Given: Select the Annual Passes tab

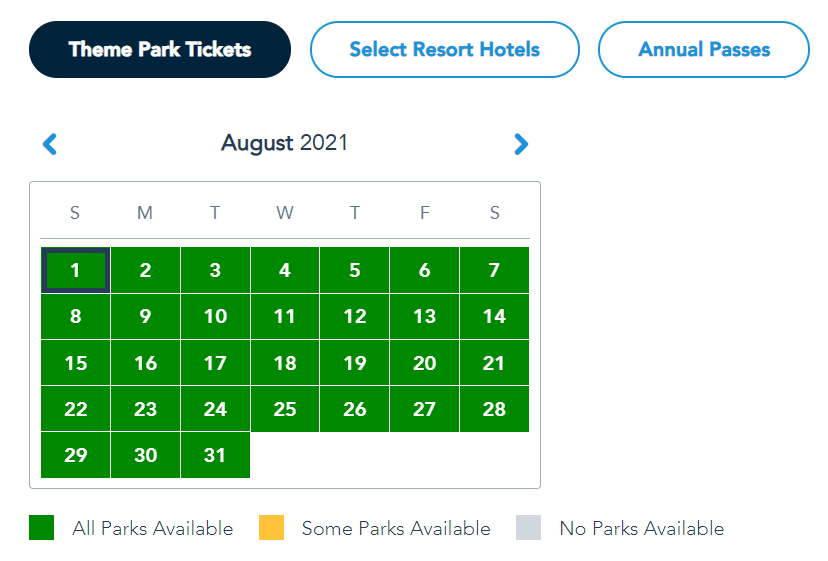Looking at the screenshot, I should (x=703, y=49).
